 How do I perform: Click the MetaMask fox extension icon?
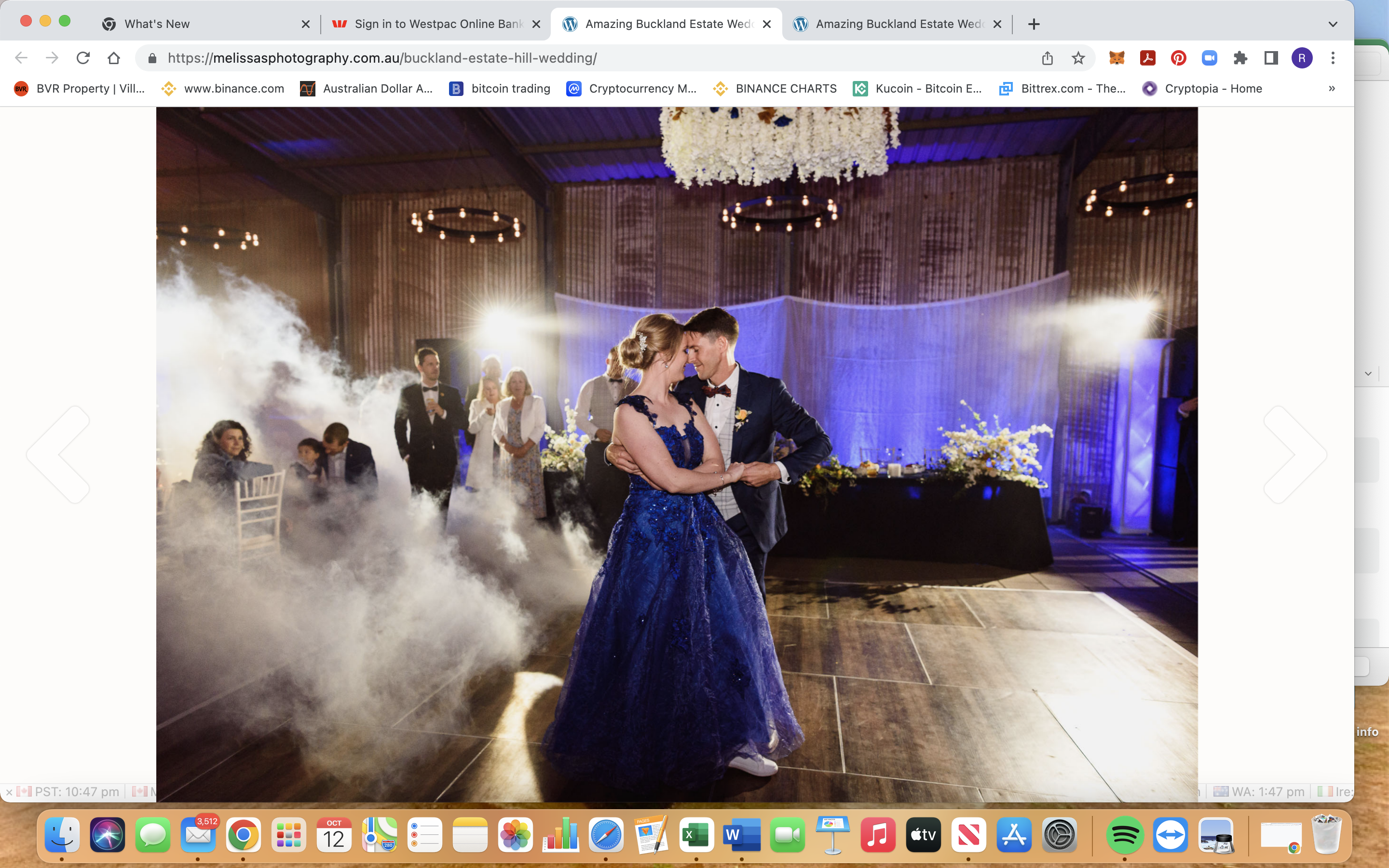pos(1117,58)
